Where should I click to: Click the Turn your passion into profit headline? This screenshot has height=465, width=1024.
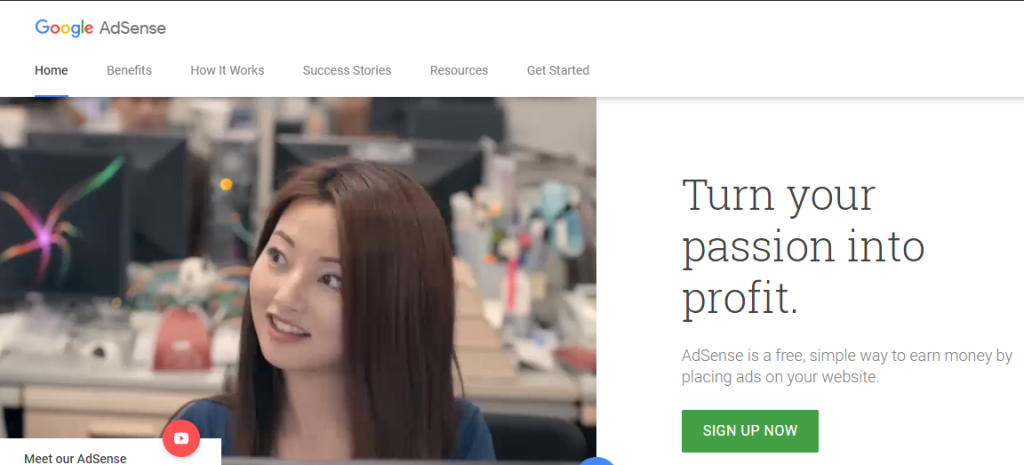[803, 248]
